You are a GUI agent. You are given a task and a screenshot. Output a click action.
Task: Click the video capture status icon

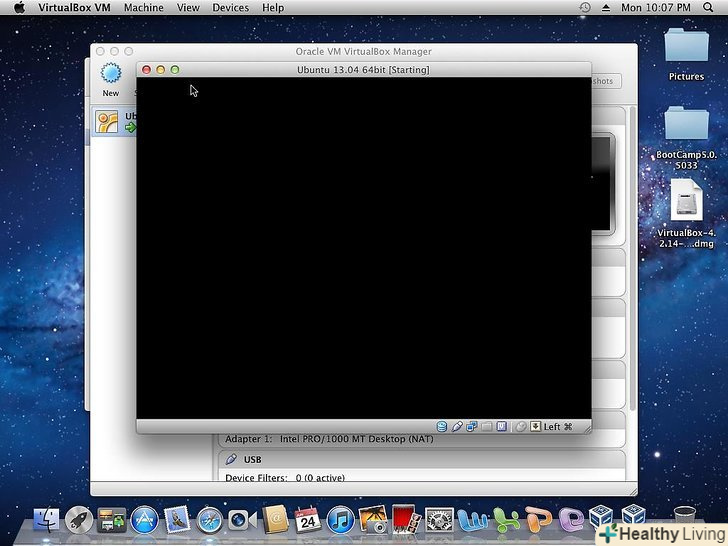tap(501, 426)
